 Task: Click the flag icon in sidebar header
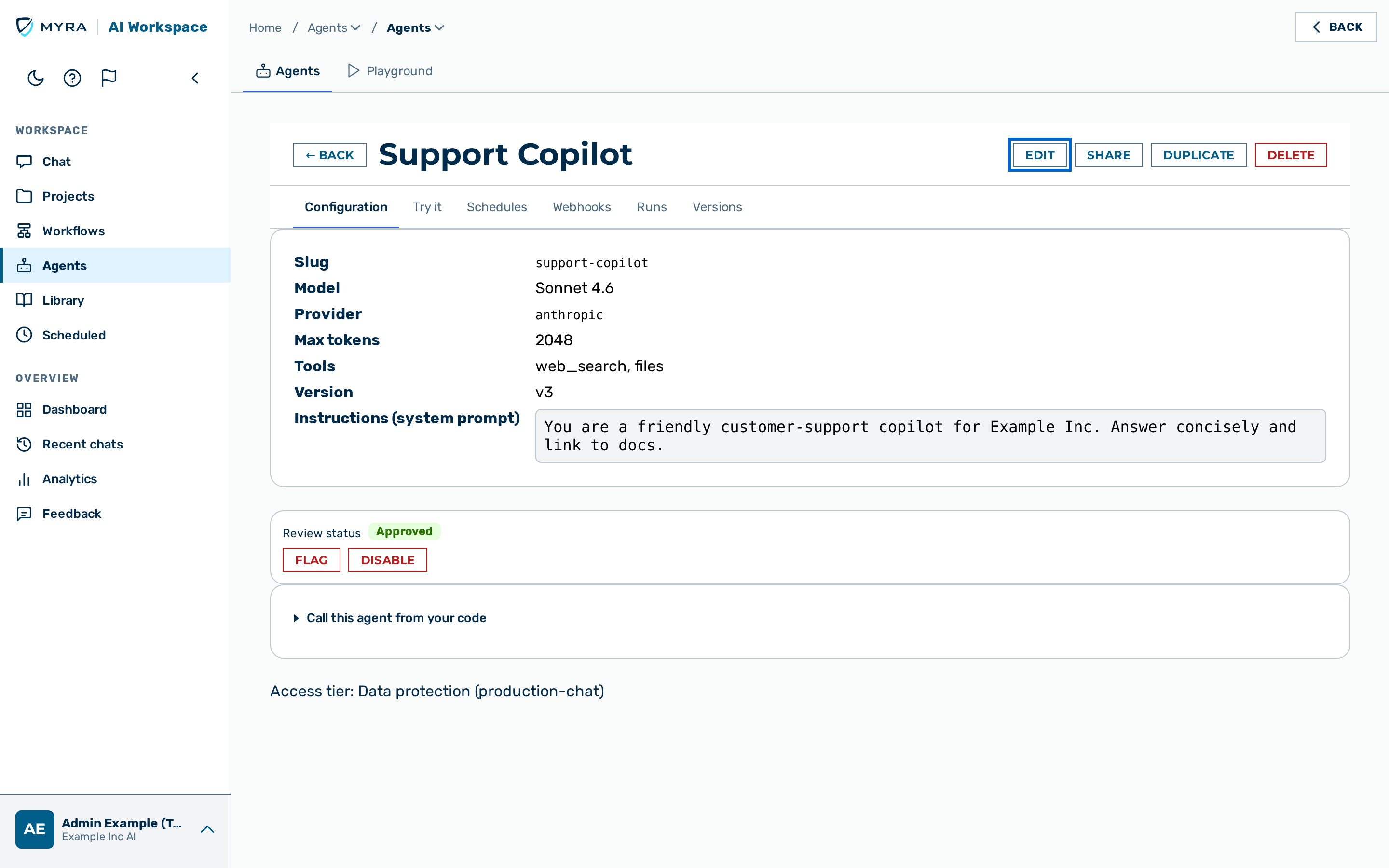(109, 78)
